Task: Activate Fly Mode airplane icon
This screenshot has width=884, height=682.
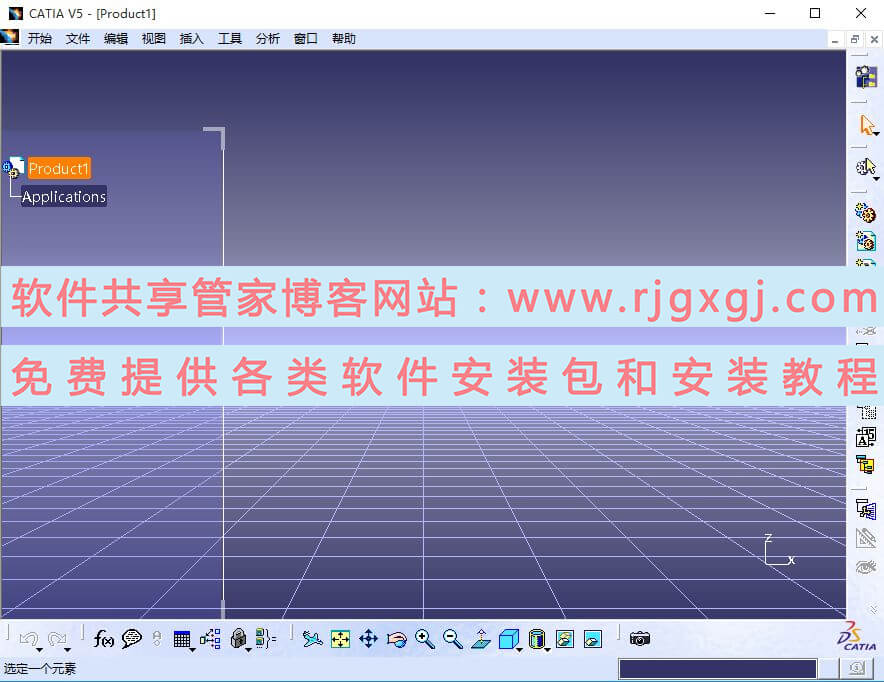Action: click(312, 639)
